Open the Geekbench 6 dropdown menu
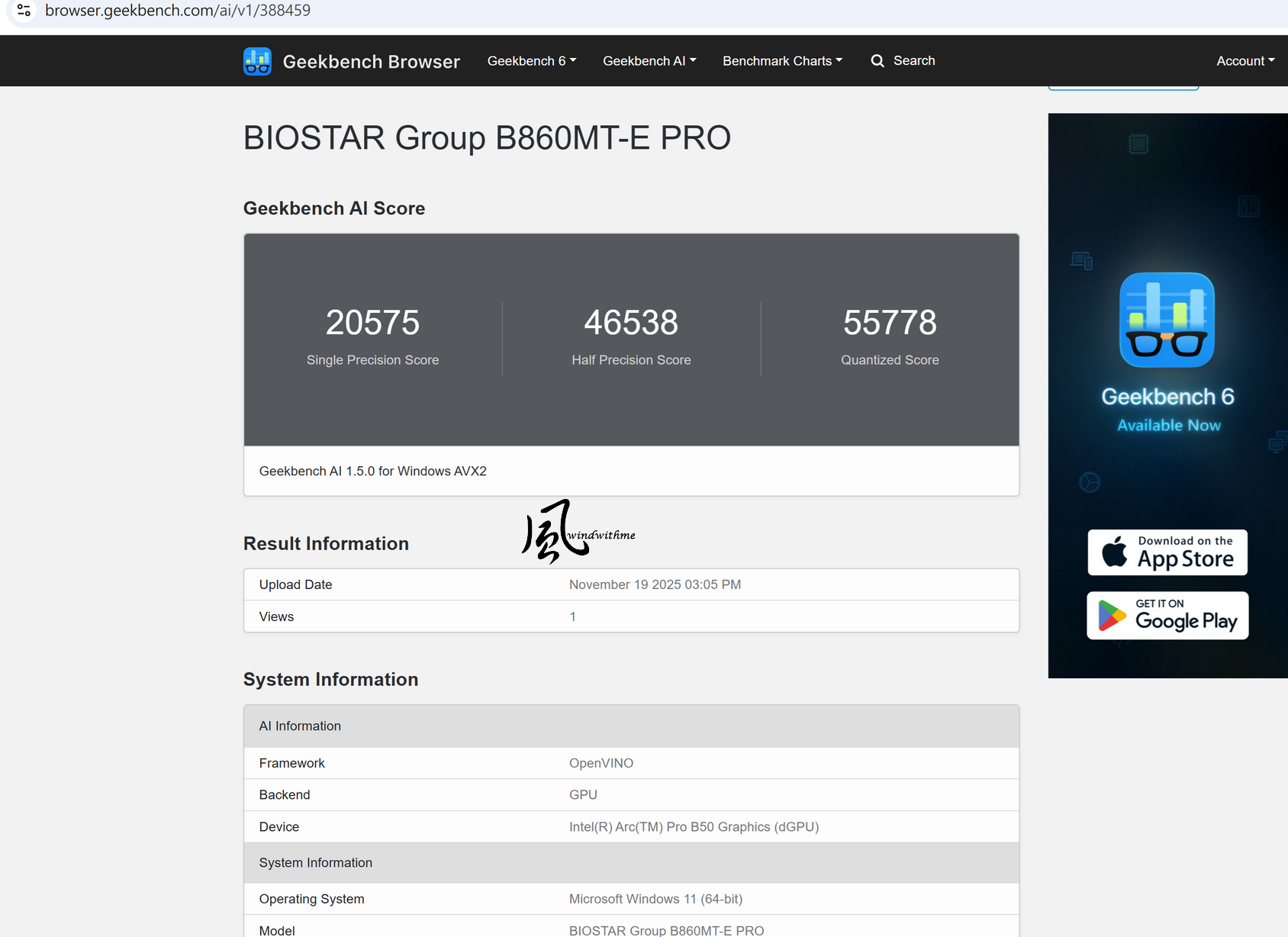 pyautogui.click(x=532, y=61)
